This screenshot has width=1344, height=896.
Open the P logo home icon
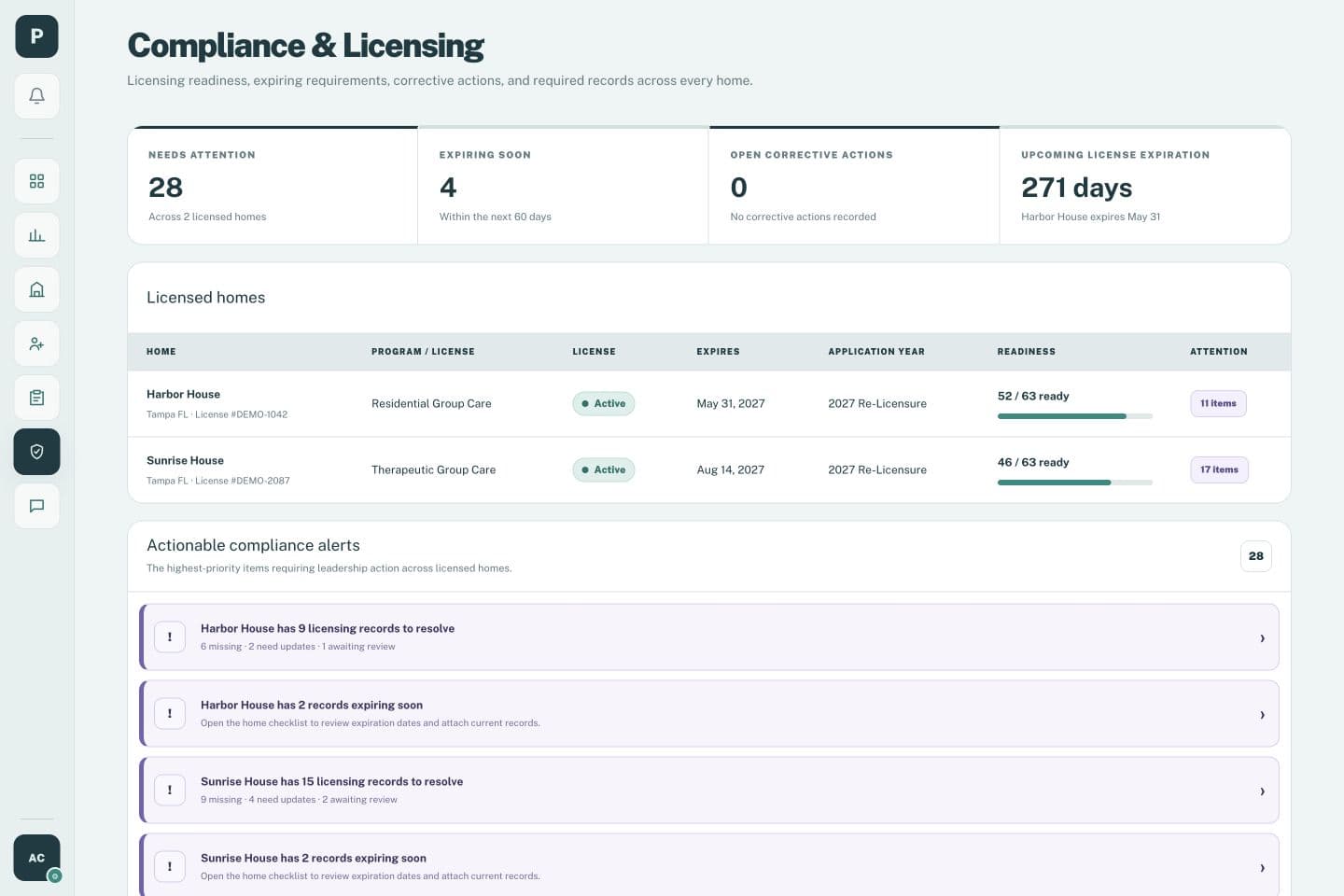[x=36, y=36]
